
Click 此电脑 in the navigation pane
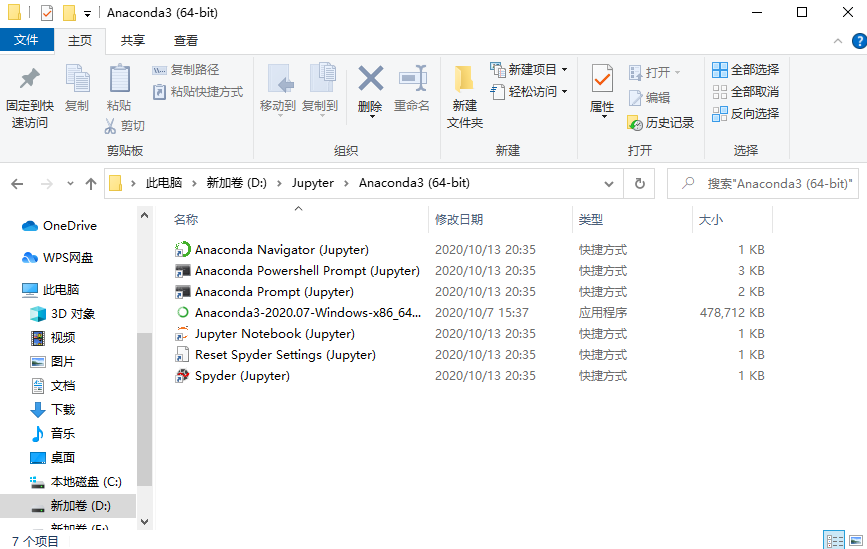pyautogui.click(x=50, y=290)
